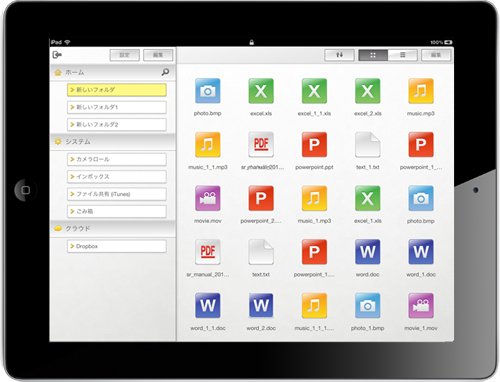The width and height of the screenshot is (500, 382).
Task: Tap the 設定 settings button
Action: (125, 55)
